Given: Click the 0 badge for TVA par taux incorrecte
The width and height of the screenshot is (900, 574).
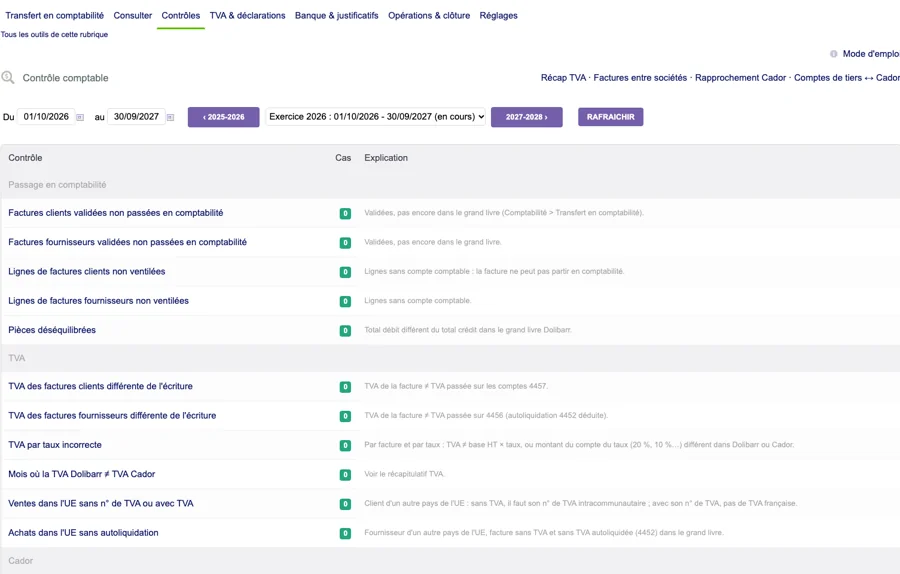Looking at the screenshot, I should 345,445.
